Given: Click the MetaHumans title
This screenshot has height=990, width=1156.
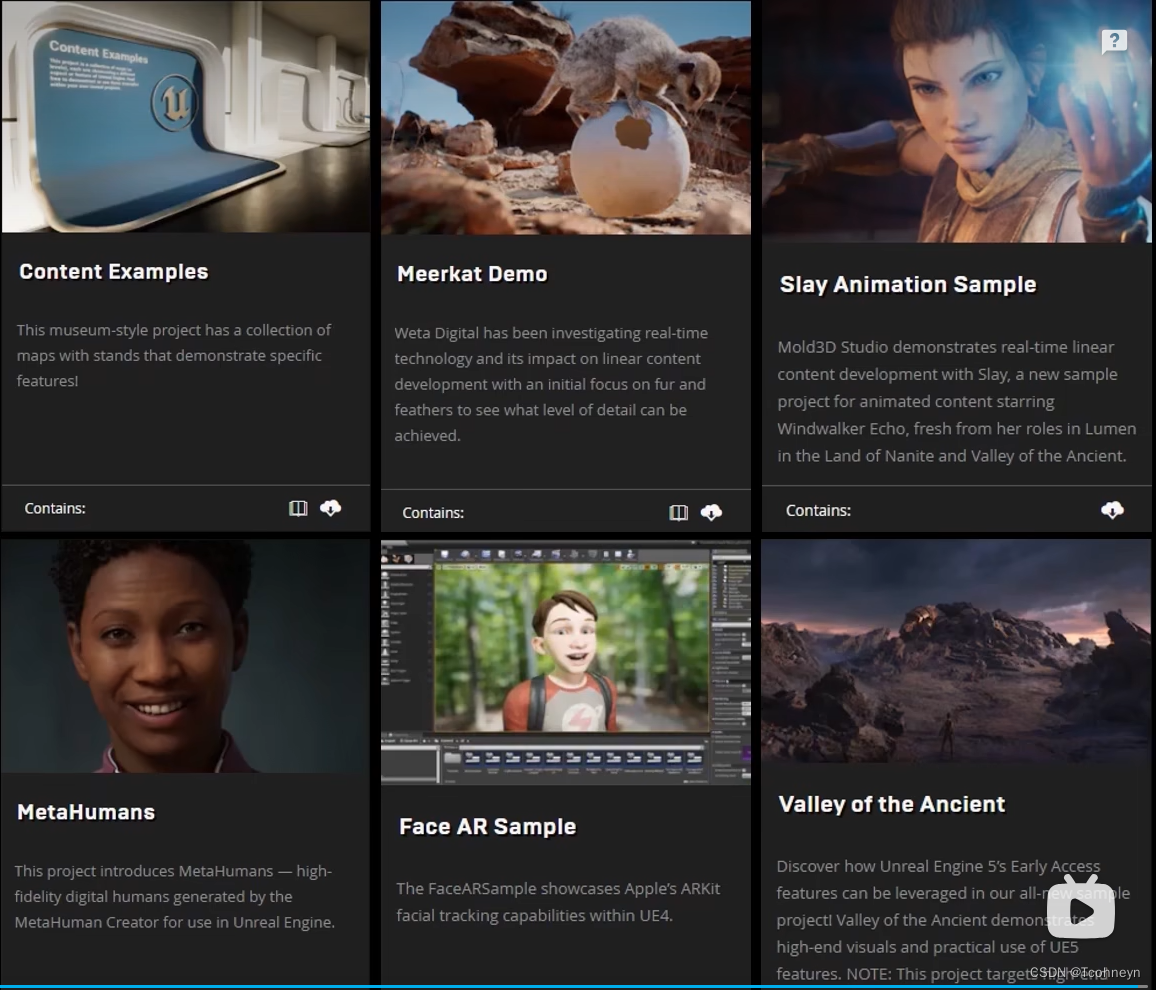Looking at the screenshot, I should (86, 812).
